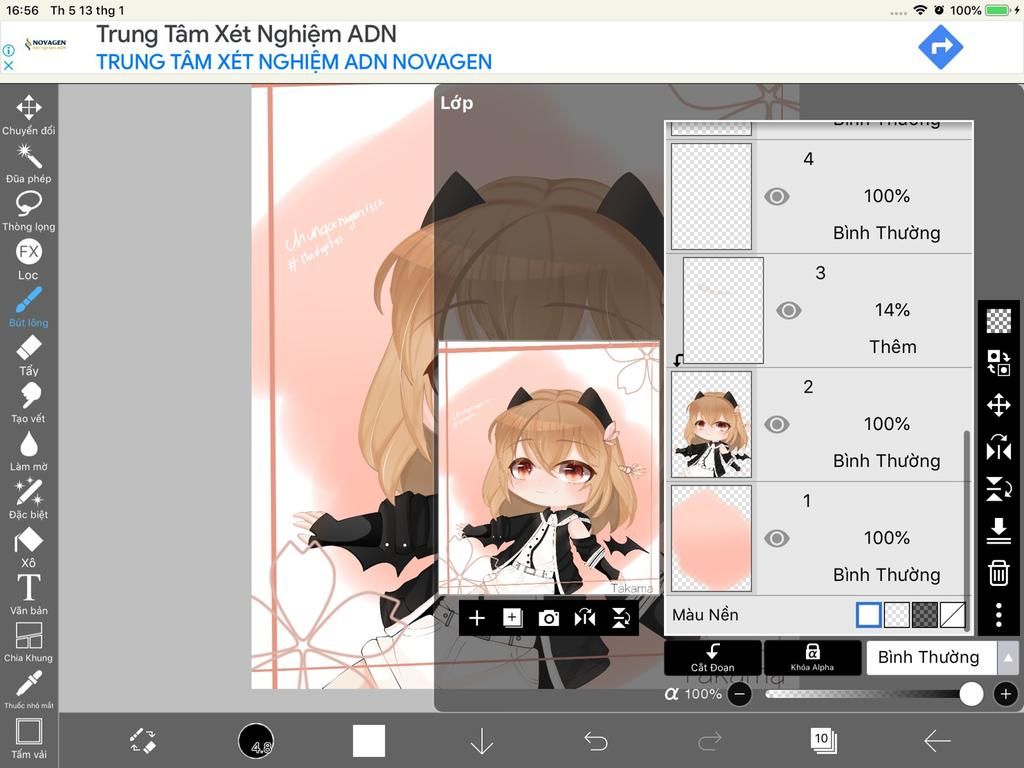Select the Chuyển đổi transform tool

(x=29, y=114)
